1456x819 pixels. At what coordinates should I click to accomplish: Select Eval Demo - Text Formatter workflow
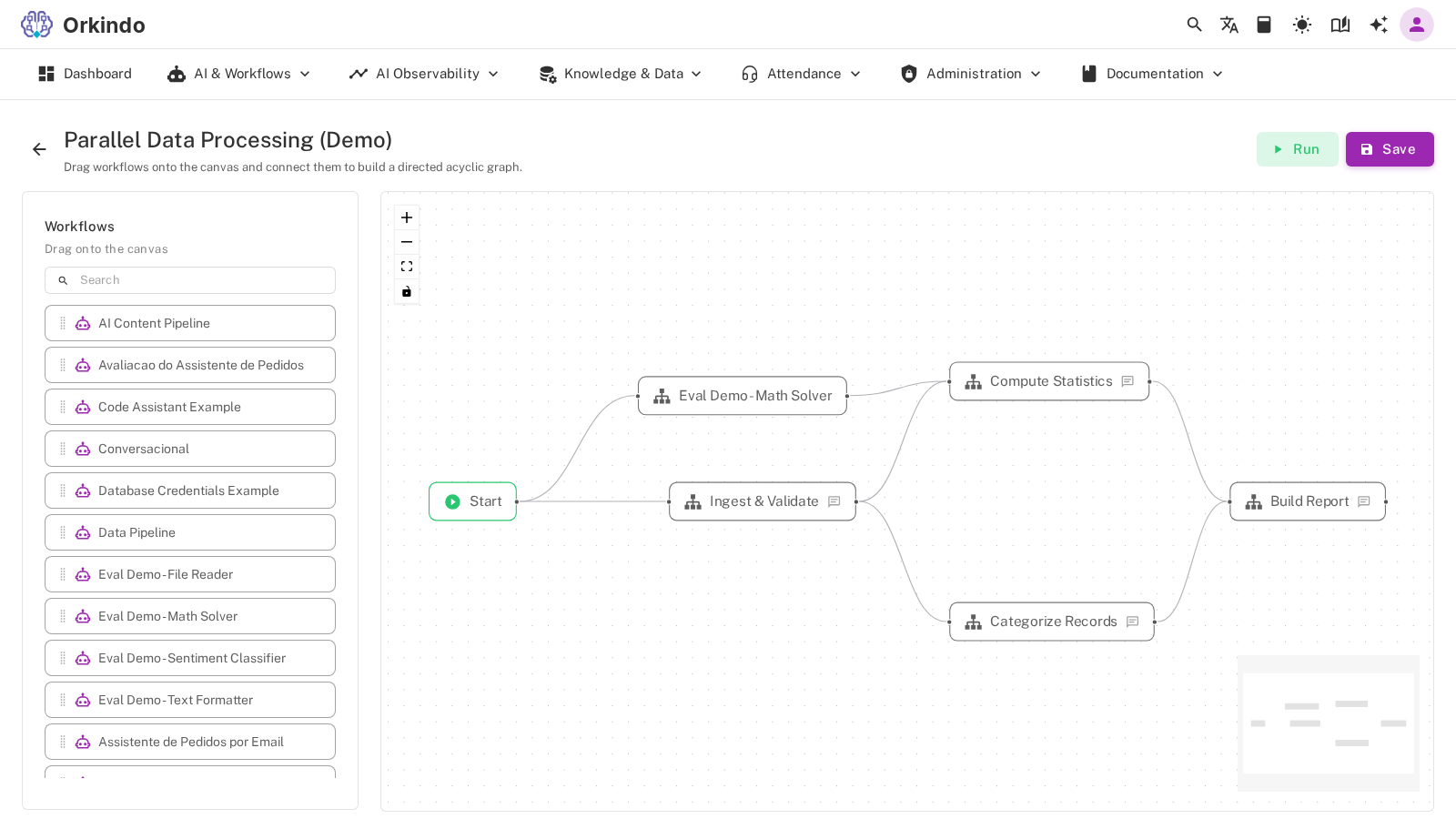190,700
